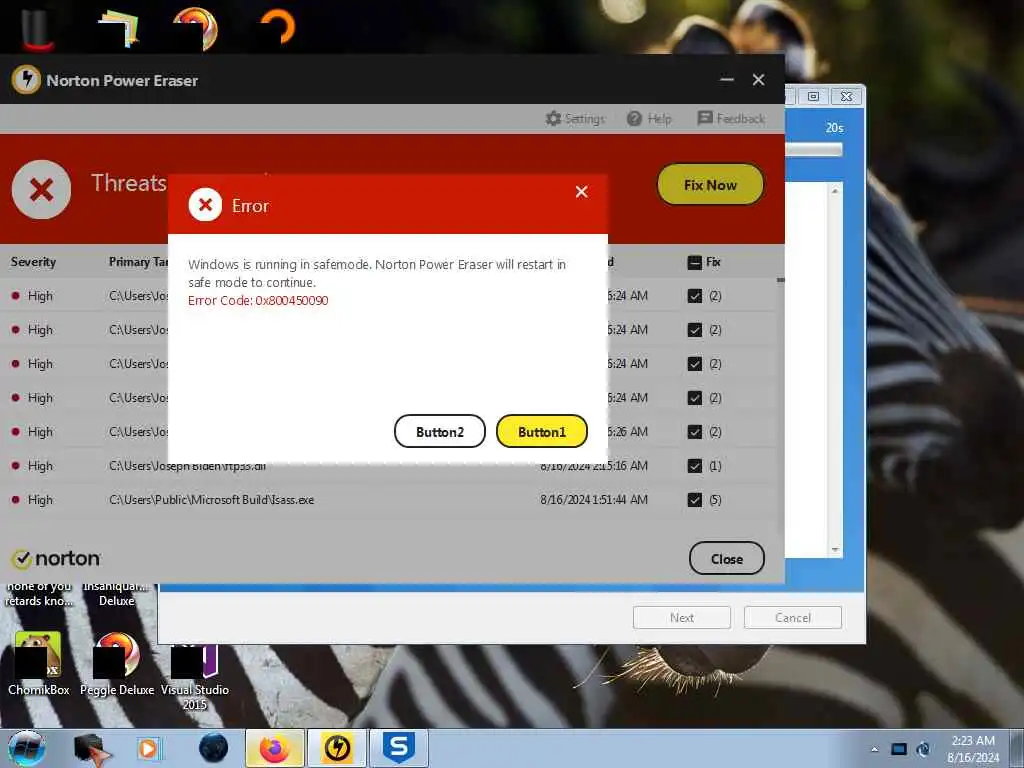
Task: Uncheck the Fix checkbox in the first threat row
Action: [x=694, y=296]
